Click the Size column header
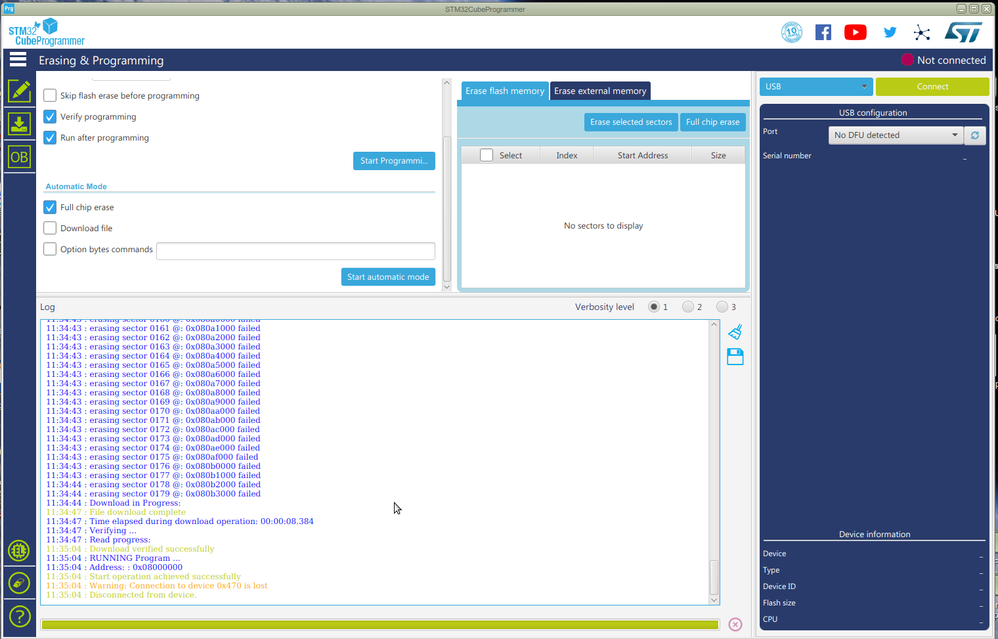 pos(718,155)
